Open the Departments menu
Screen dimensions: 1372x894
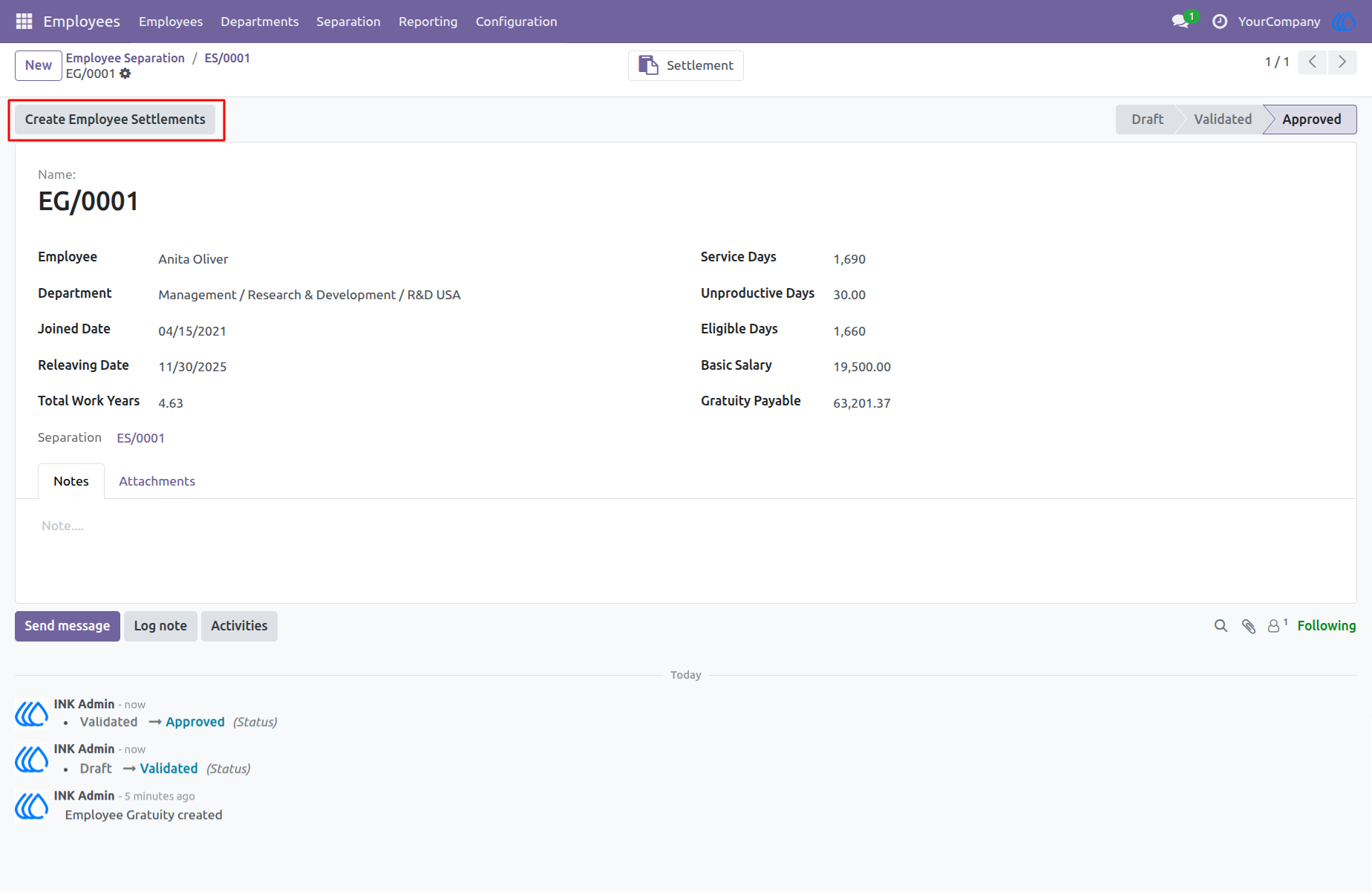(260, 22)
